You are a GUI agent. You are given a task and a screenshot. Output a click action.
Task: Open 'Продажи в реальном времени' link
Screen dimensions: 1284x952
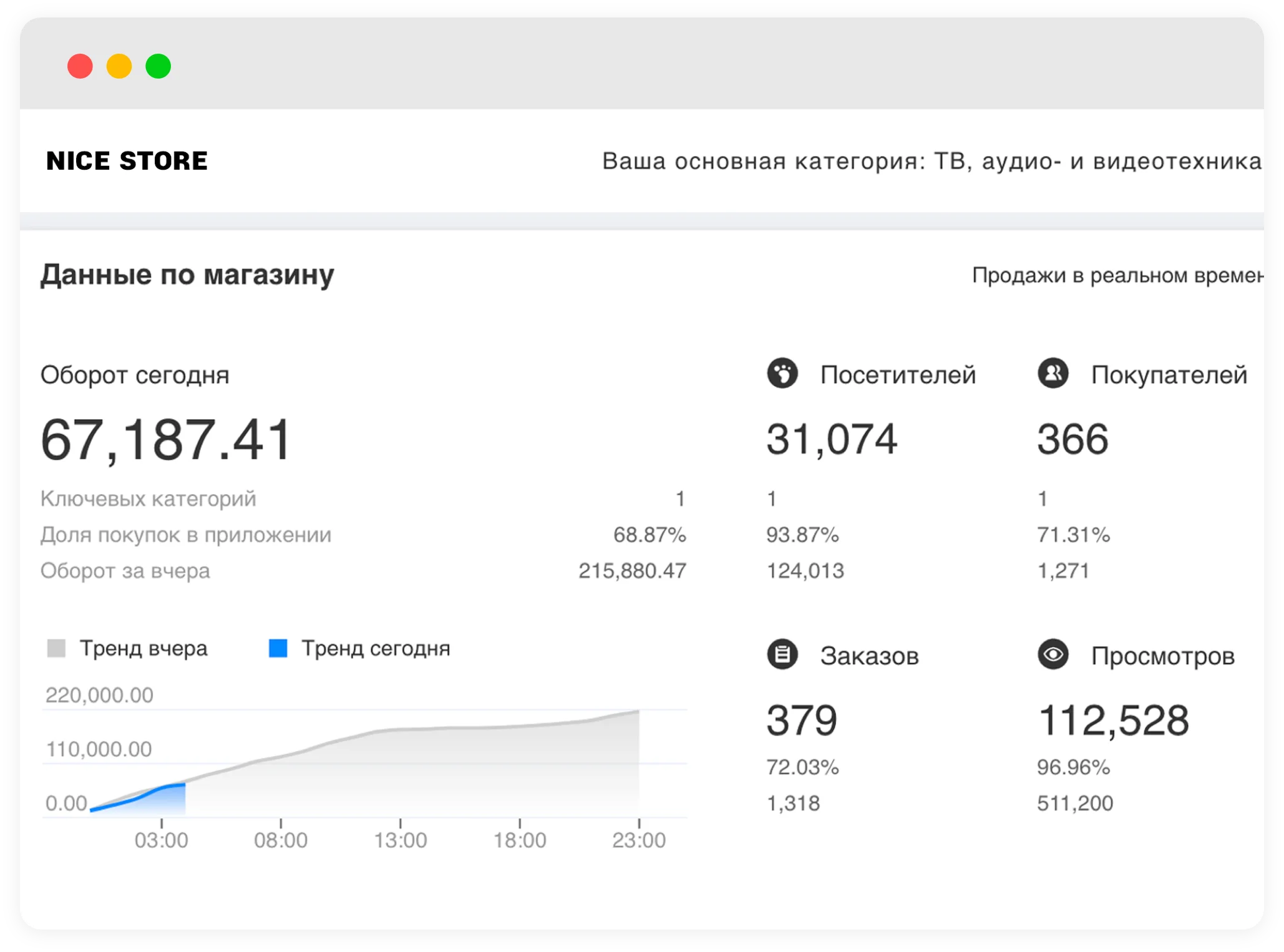tap(1117, 275)
